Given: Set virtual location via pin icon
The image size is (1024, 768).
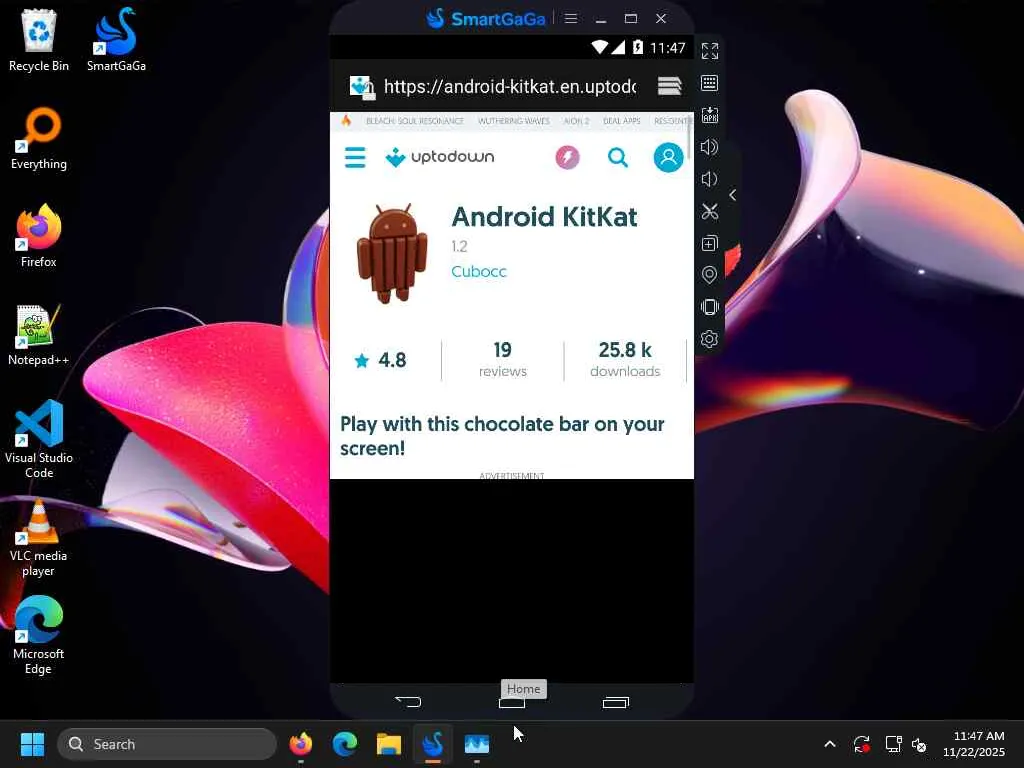Looking at the screenshot, I should [x=709, y=275].
